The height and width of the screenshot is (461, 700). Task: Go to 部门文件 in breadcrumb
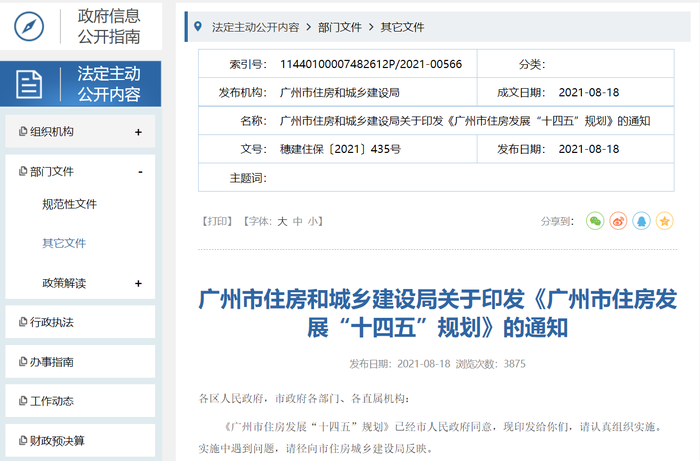(340, 27)
